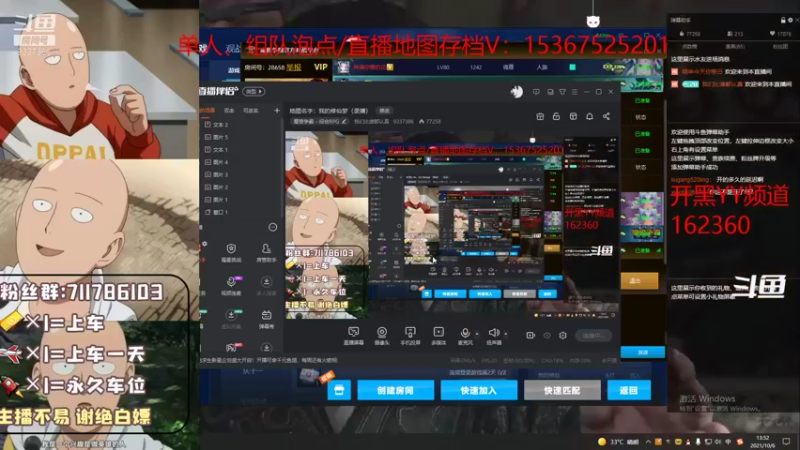Add a camera source from bottom toolbar
Image resolution: width=800 pixels, height=450 pixels.
click(382, 336)
